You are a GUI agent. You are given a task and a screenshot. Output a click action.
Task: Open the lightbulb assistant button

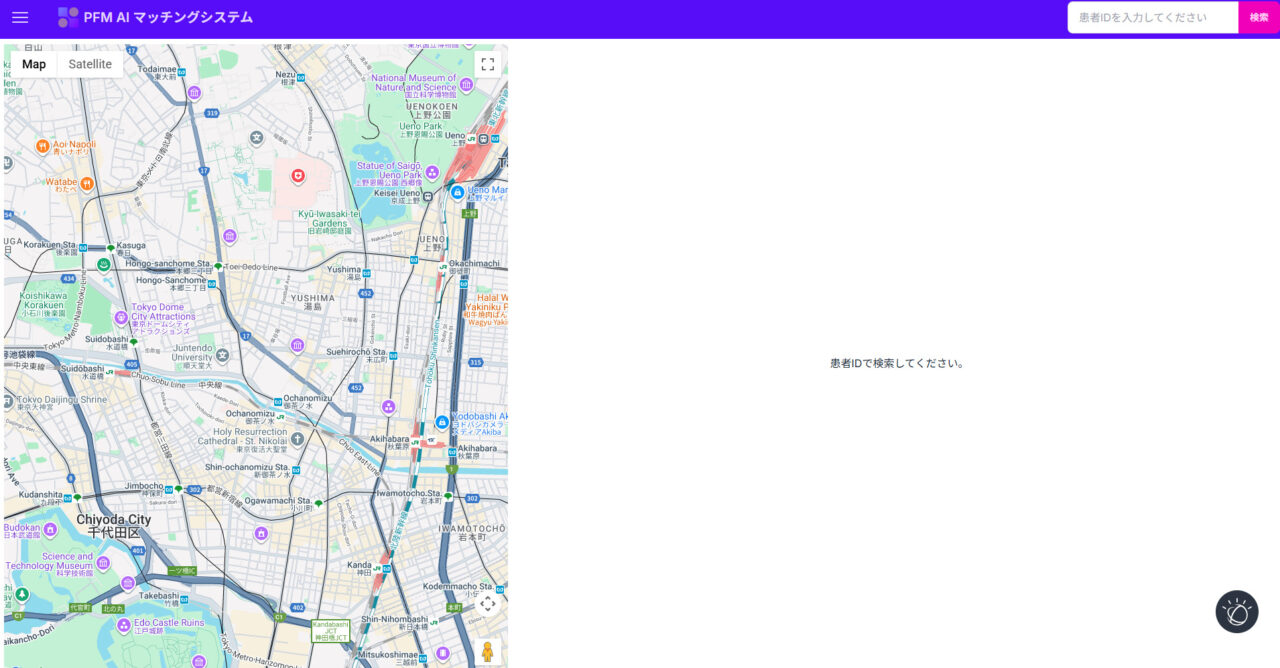point(1236,611)
